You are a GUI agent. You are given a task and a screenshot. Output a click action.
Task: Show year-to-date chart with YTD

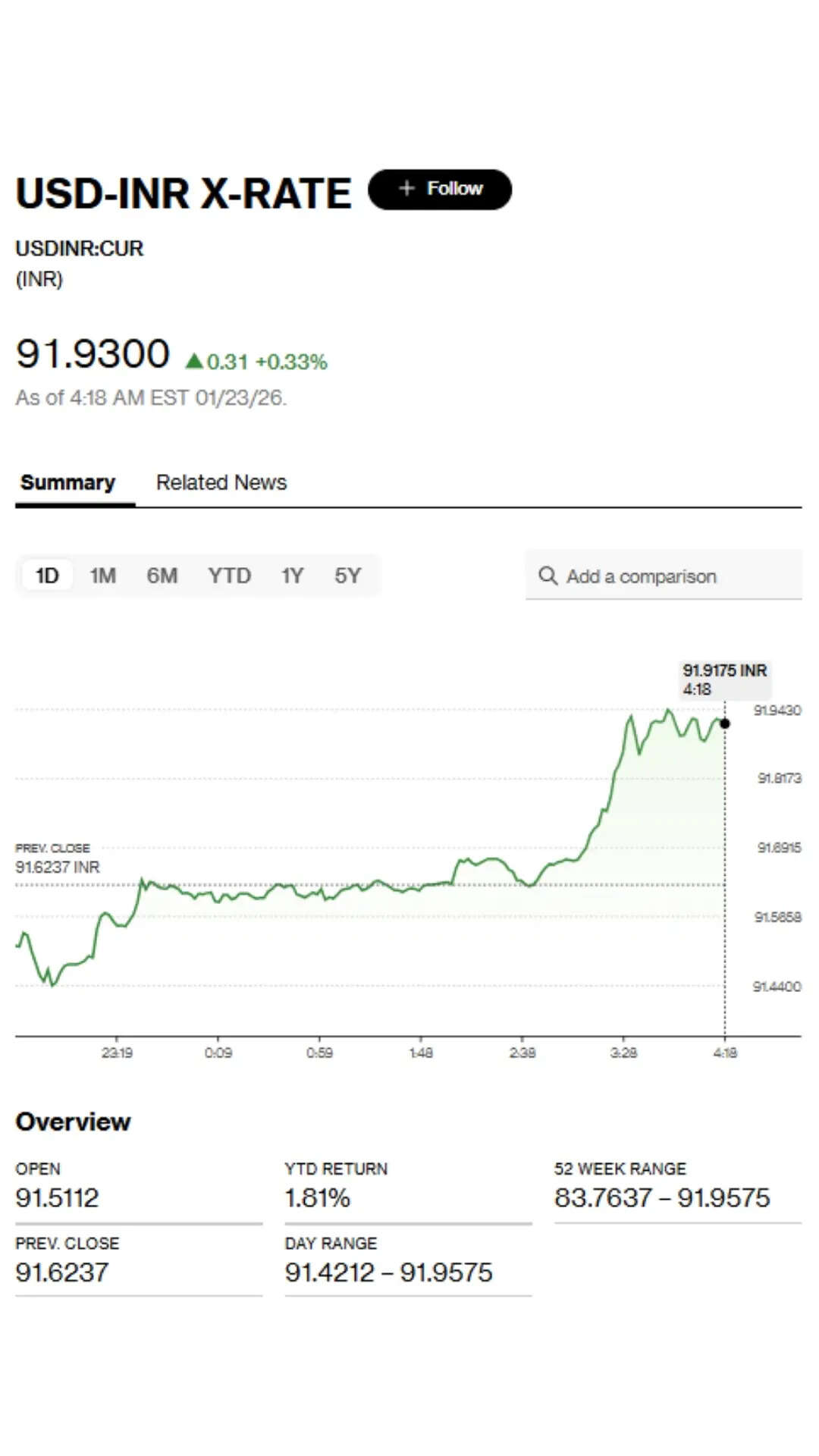(229, 576)
